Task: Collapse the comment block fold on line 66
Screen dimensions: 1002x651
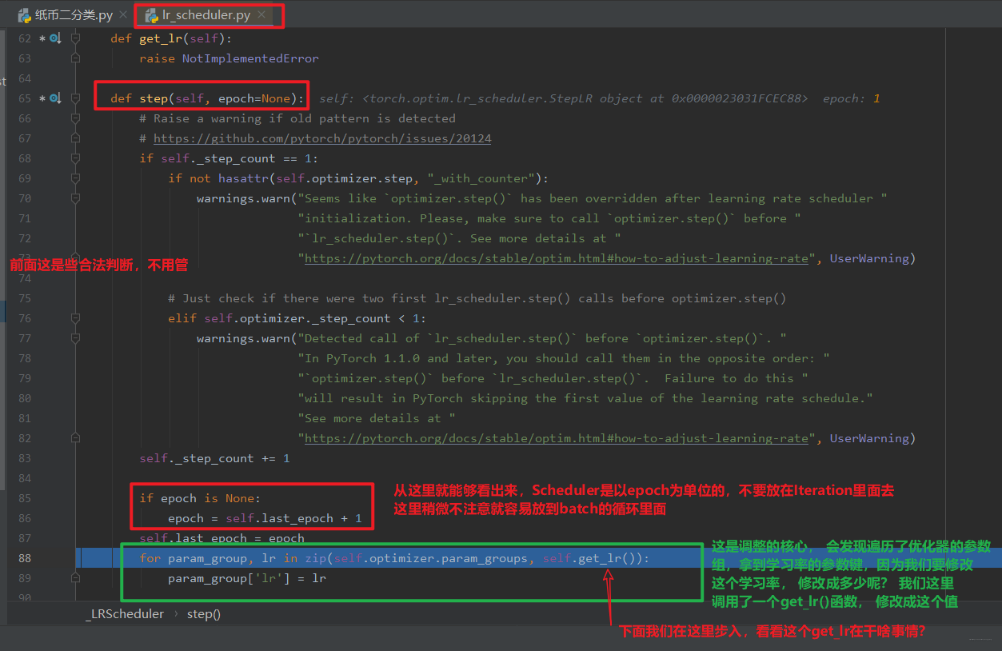Action: (x=75, y=118)
